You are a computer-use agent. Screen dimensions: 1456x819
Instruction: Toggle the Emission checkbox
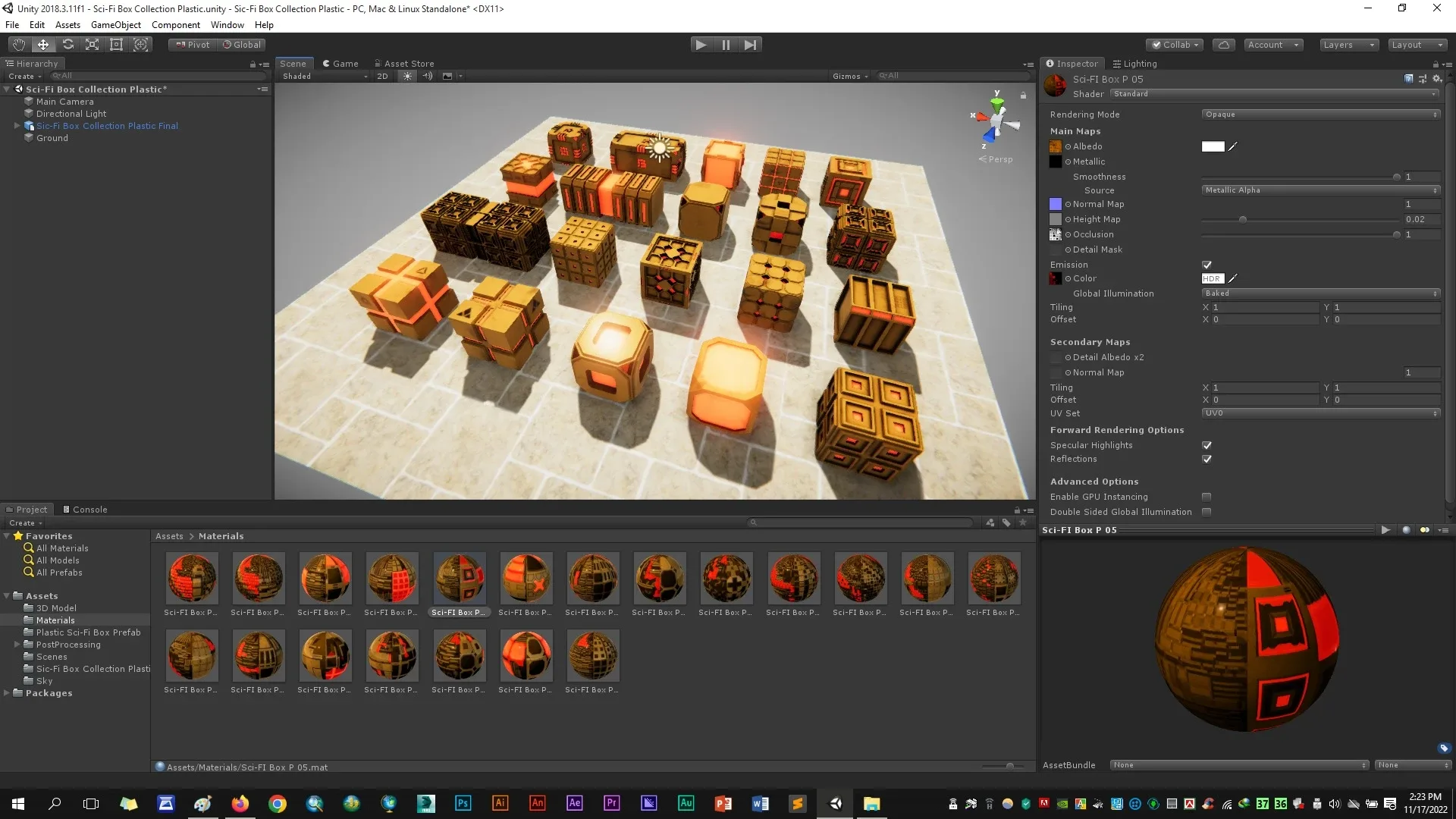[1207, 265]
